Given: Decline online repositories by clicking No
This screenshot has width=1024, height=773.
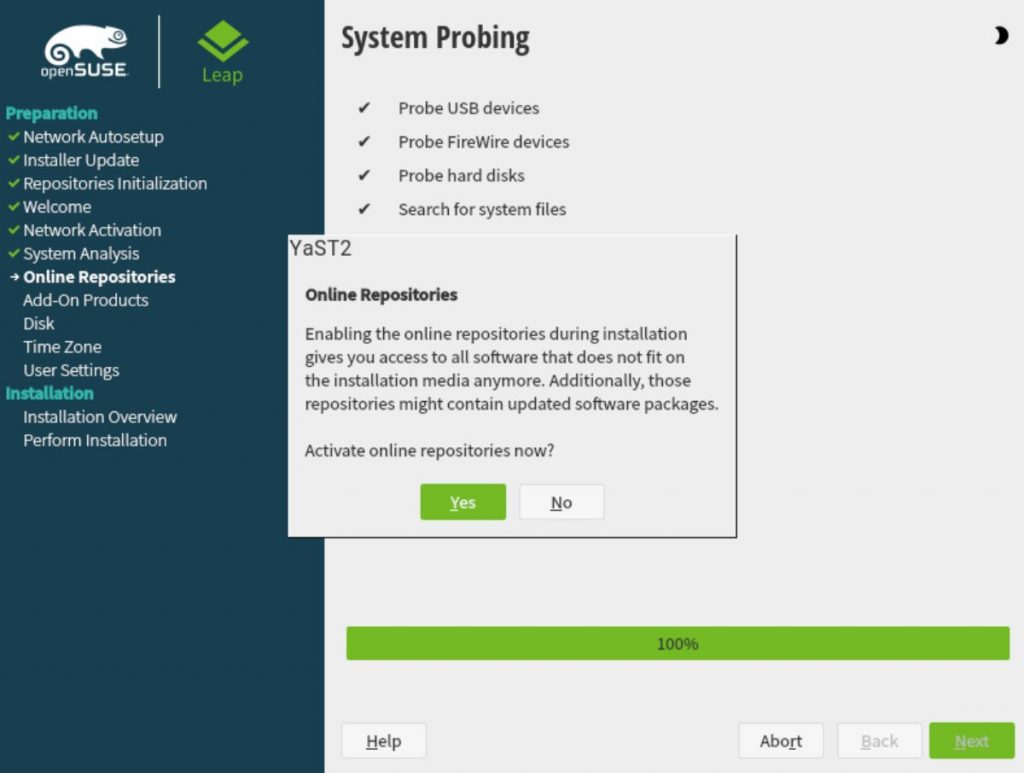Looking at the screenshot, I should 561,502.
